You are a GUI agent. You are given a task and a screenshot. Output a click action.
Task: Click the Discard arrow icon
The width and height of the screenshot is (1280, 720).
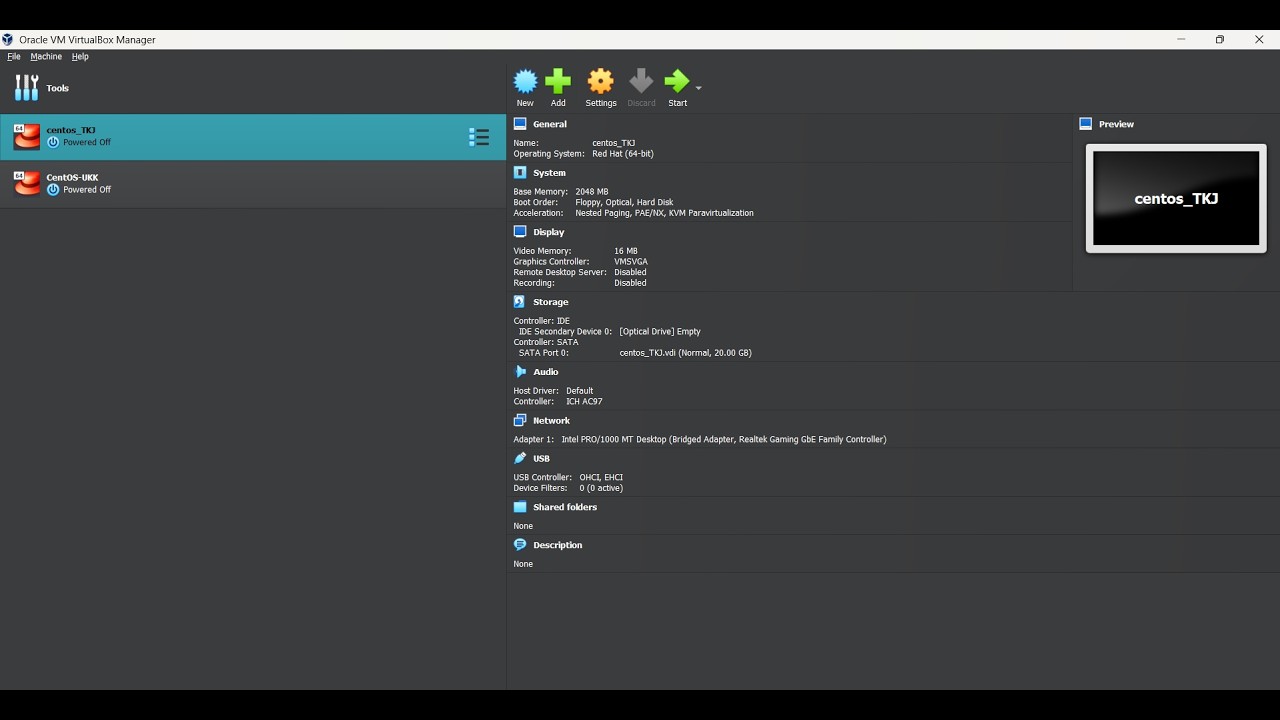click(641, 81)
